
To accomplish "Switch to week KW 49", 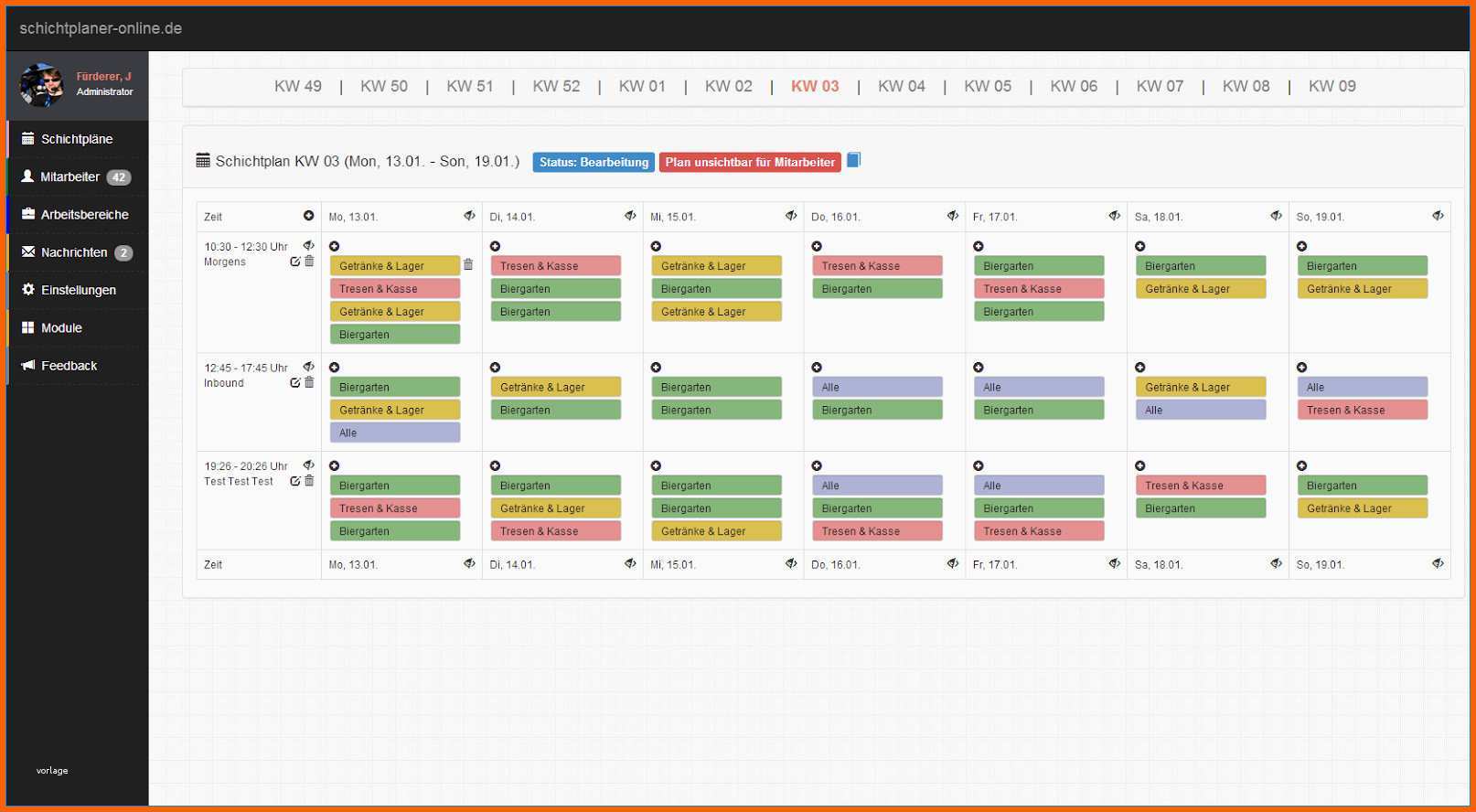I will click(x=298, y=86).
